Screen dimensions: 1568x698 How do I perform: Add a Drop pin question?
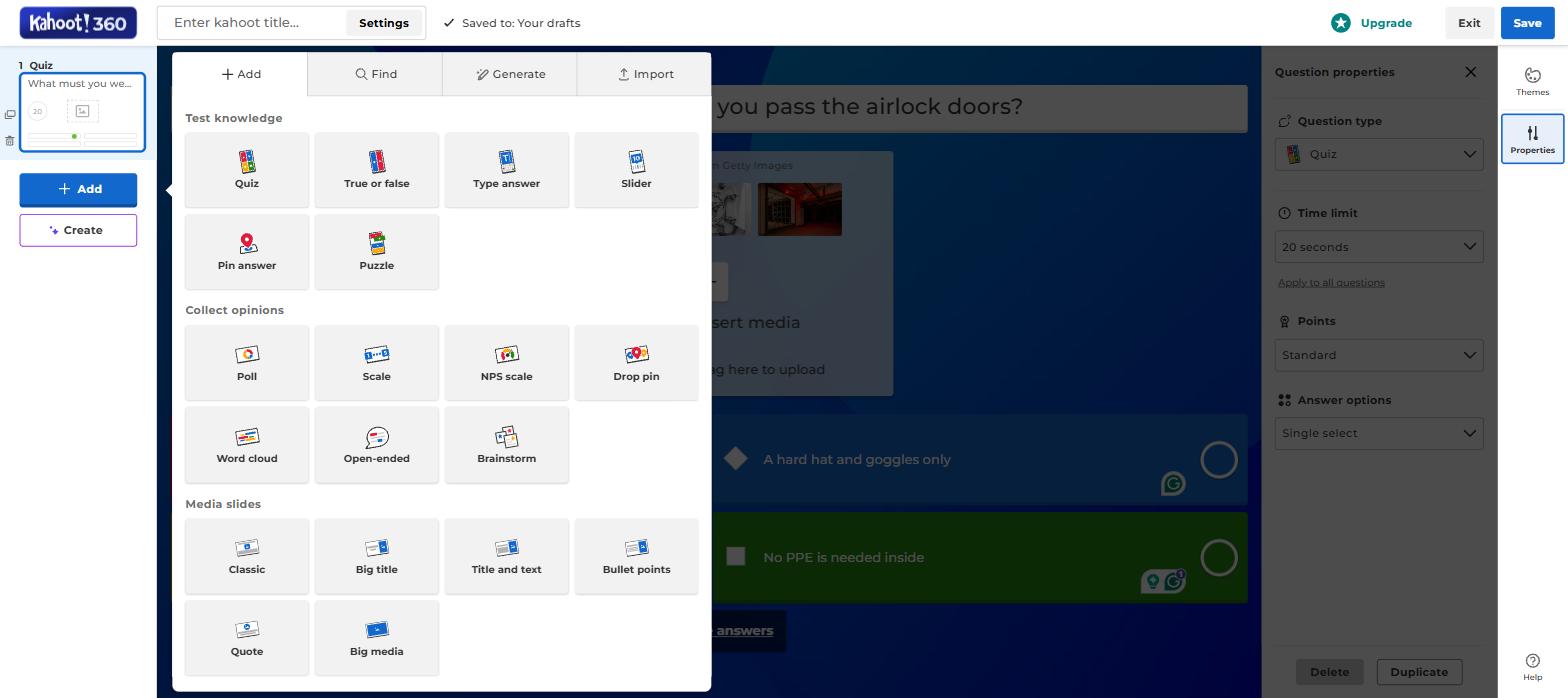[x=637, y=363]
